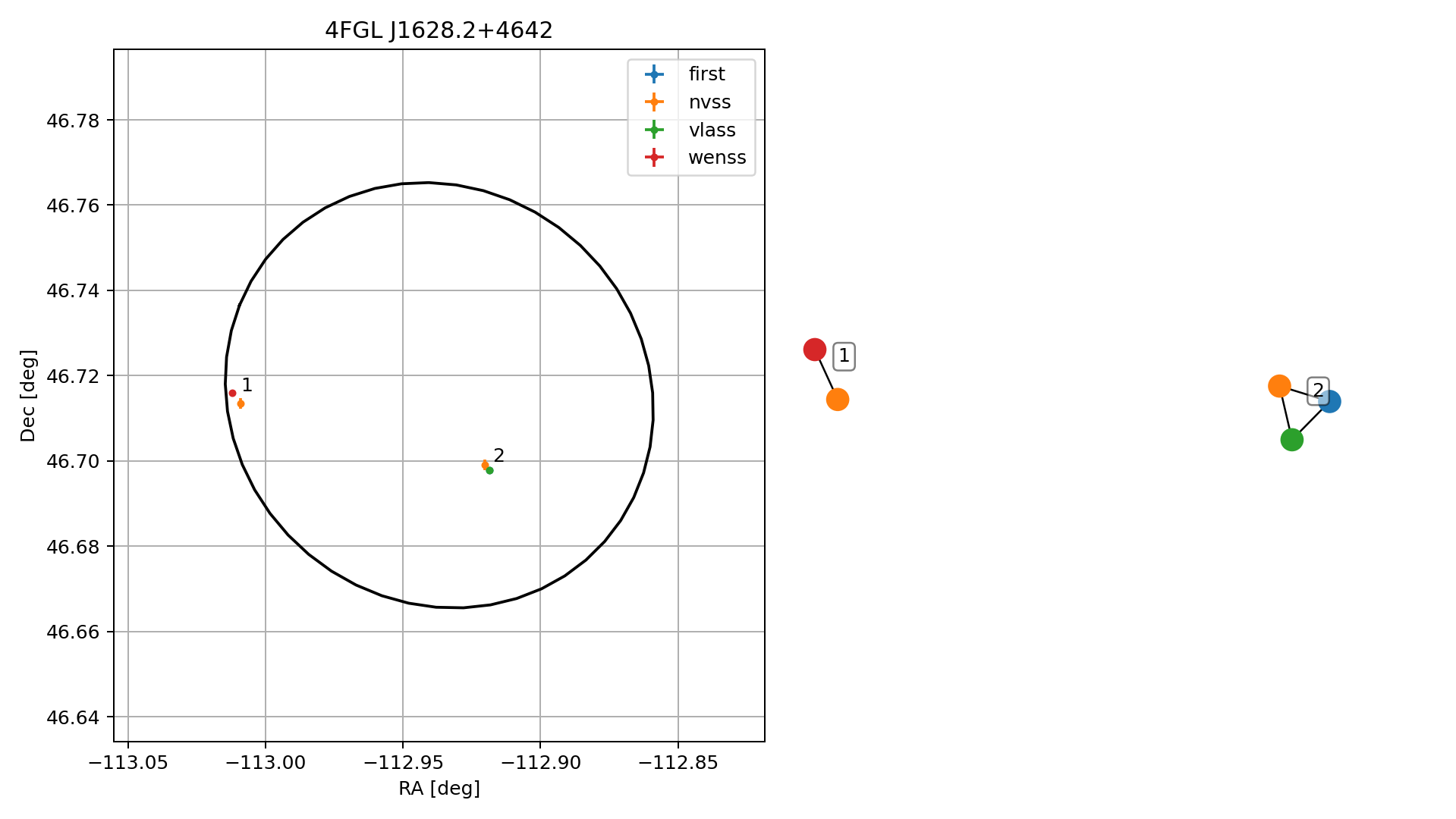The image size is (1456, 819).
Task: Click the large blue node in graph cluster 2
Action: [x=1329, y=401]
